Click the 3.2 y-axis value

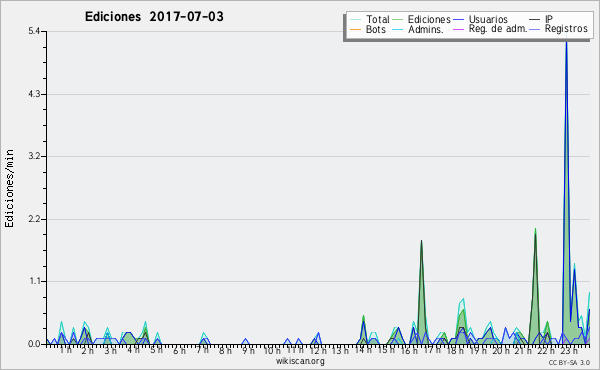point(34,156)
